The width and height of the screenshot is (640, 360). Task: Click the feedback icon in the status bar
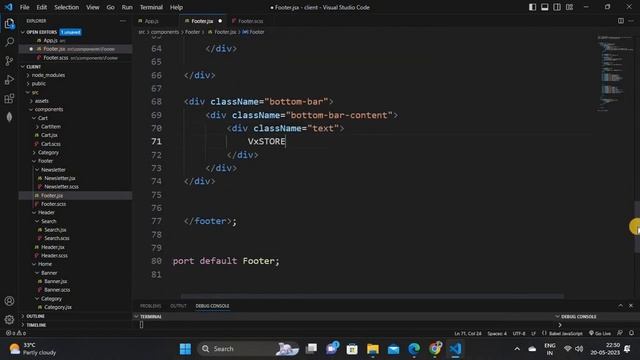[620, 333]
